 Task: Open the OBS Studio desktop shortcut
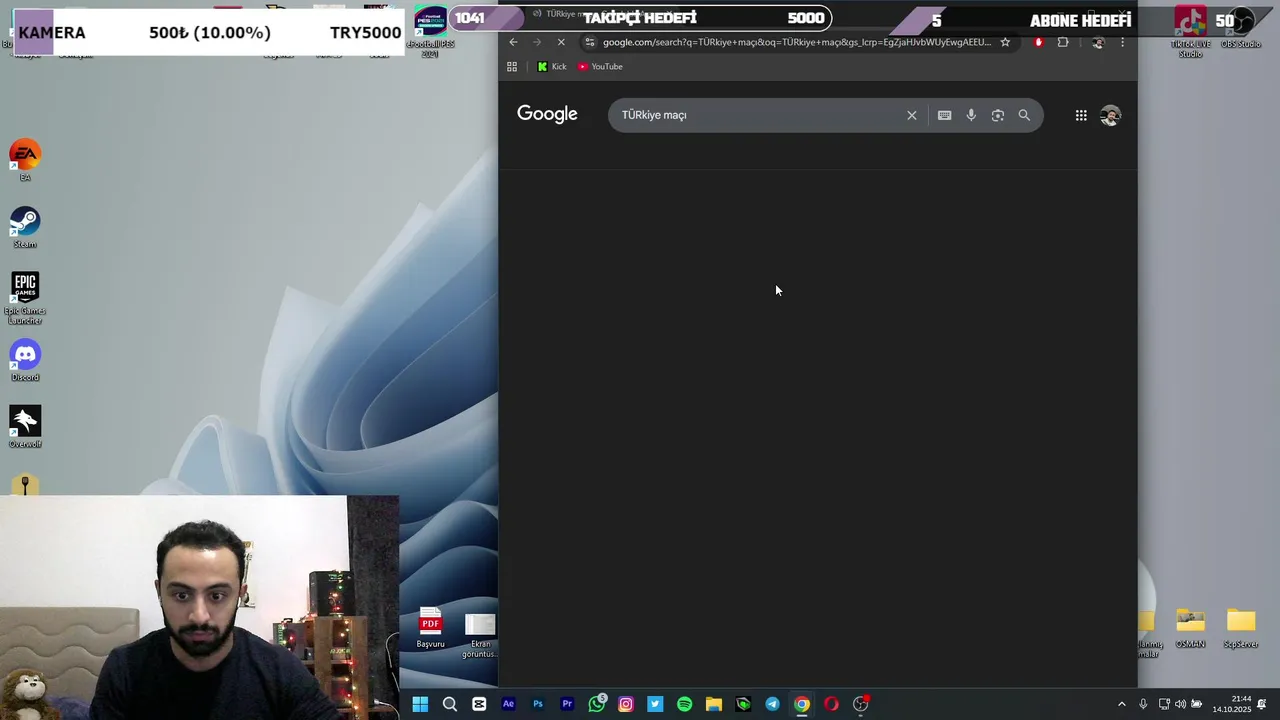[x=1240, y=28]
